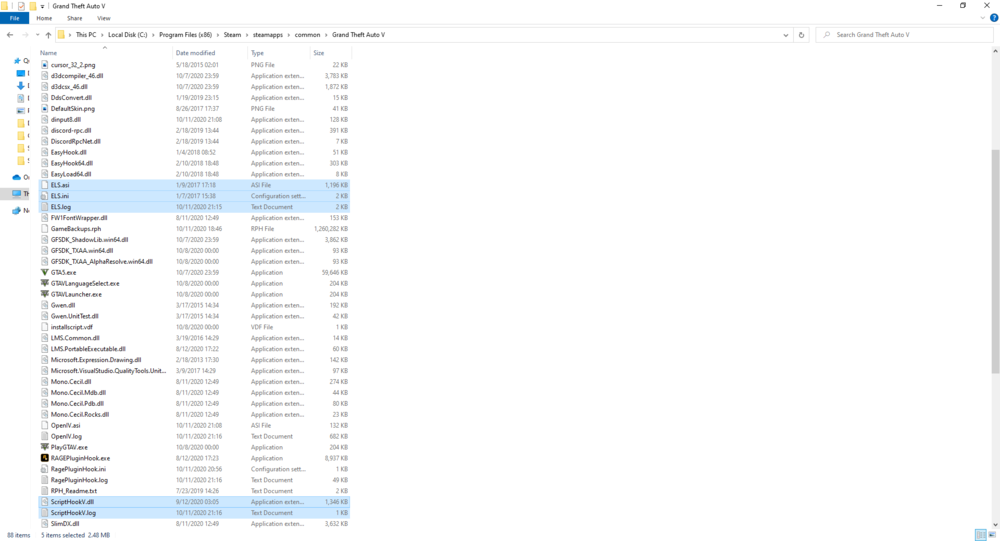Click the GTA5.exe application icon
The height and width of the screenshot is (541, 1000).
point(45,272)
